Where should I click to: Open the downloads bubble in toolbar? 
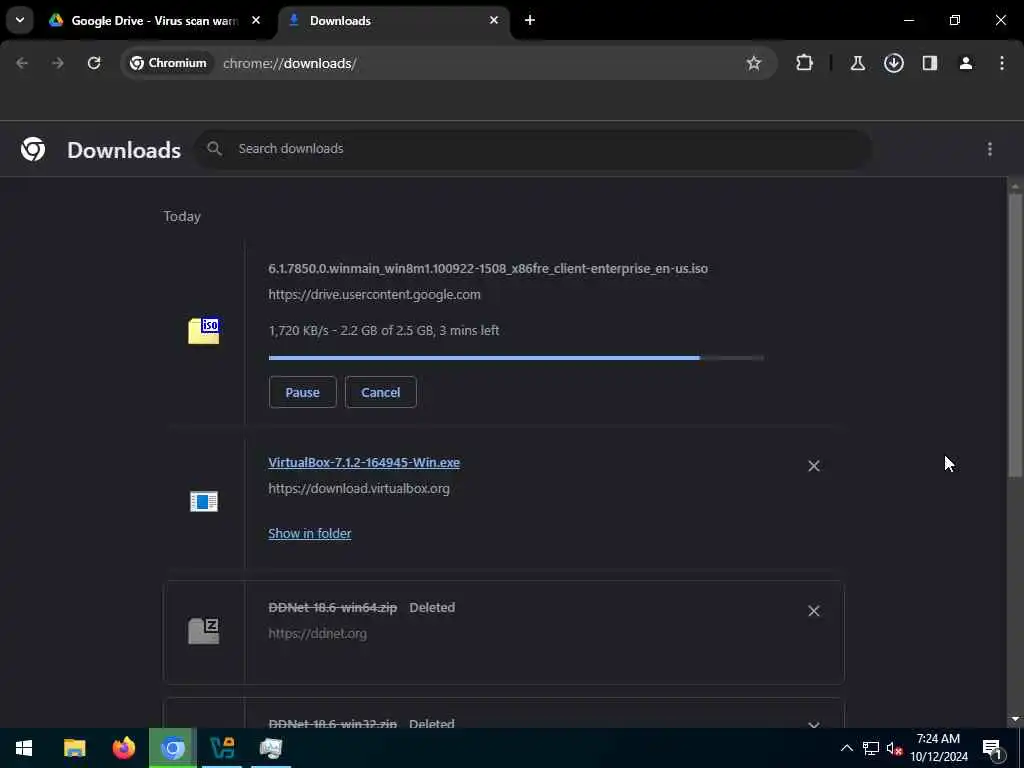click(x=893, y=63)
